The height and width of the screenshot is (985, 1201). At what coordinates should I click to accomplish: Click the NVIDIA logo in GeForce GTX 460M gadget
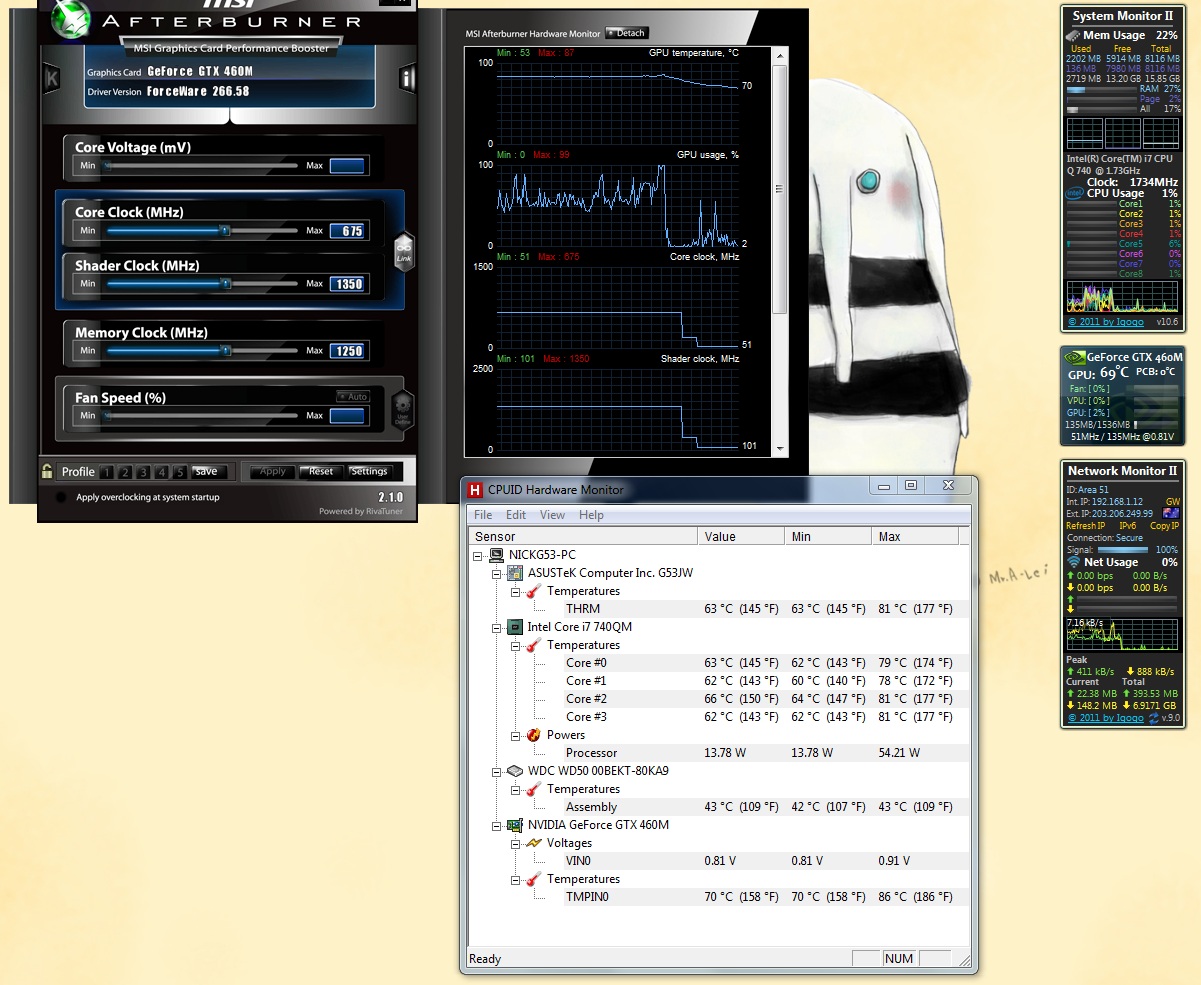[1075, 357]
